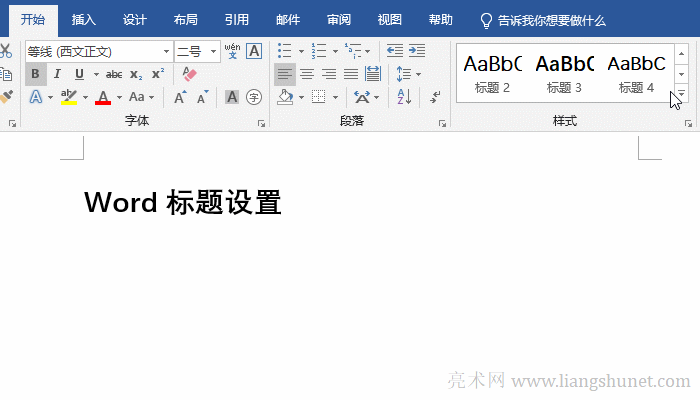
Task: Select the 开始 tab
Action: click(x=33, y=20)
